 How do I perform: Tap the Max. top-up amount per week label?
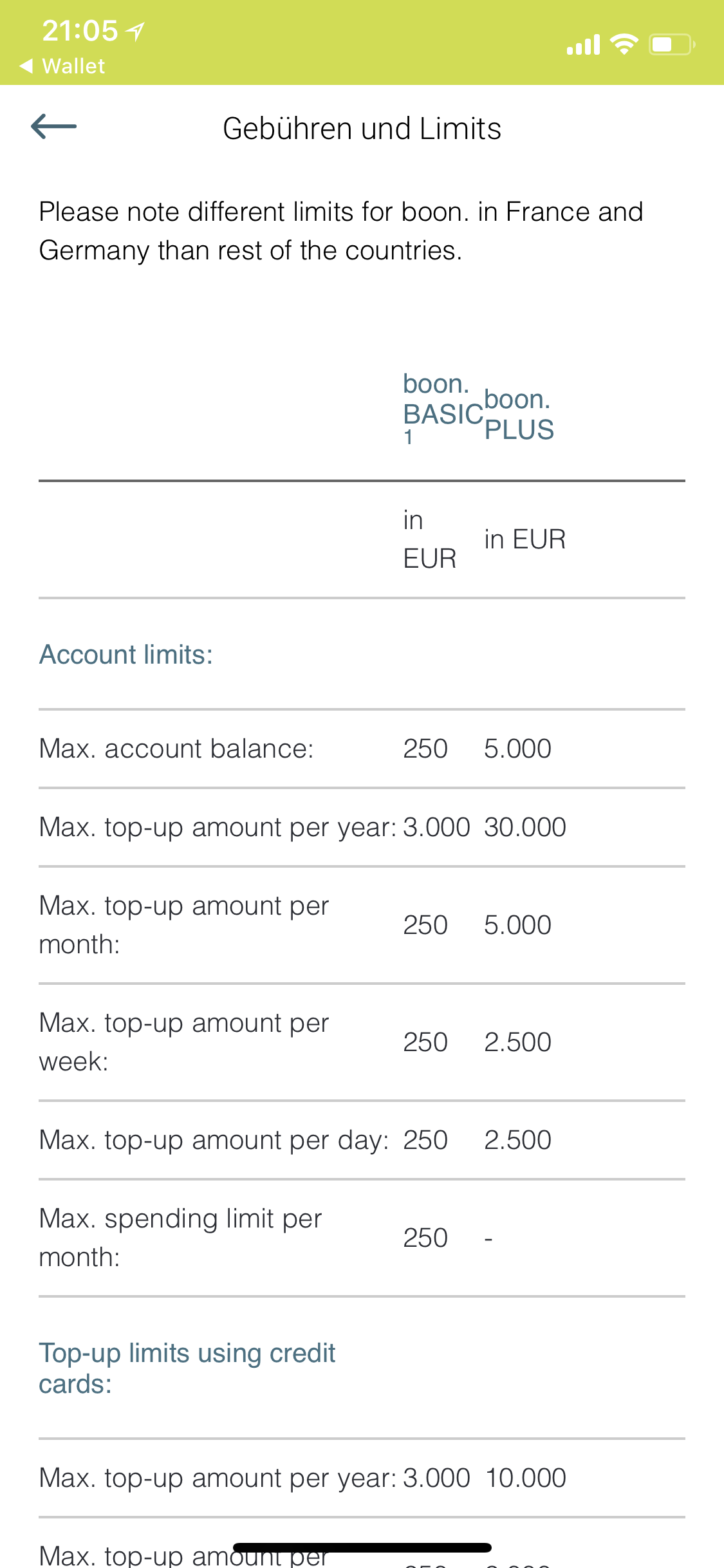(x=184, y=1042)
